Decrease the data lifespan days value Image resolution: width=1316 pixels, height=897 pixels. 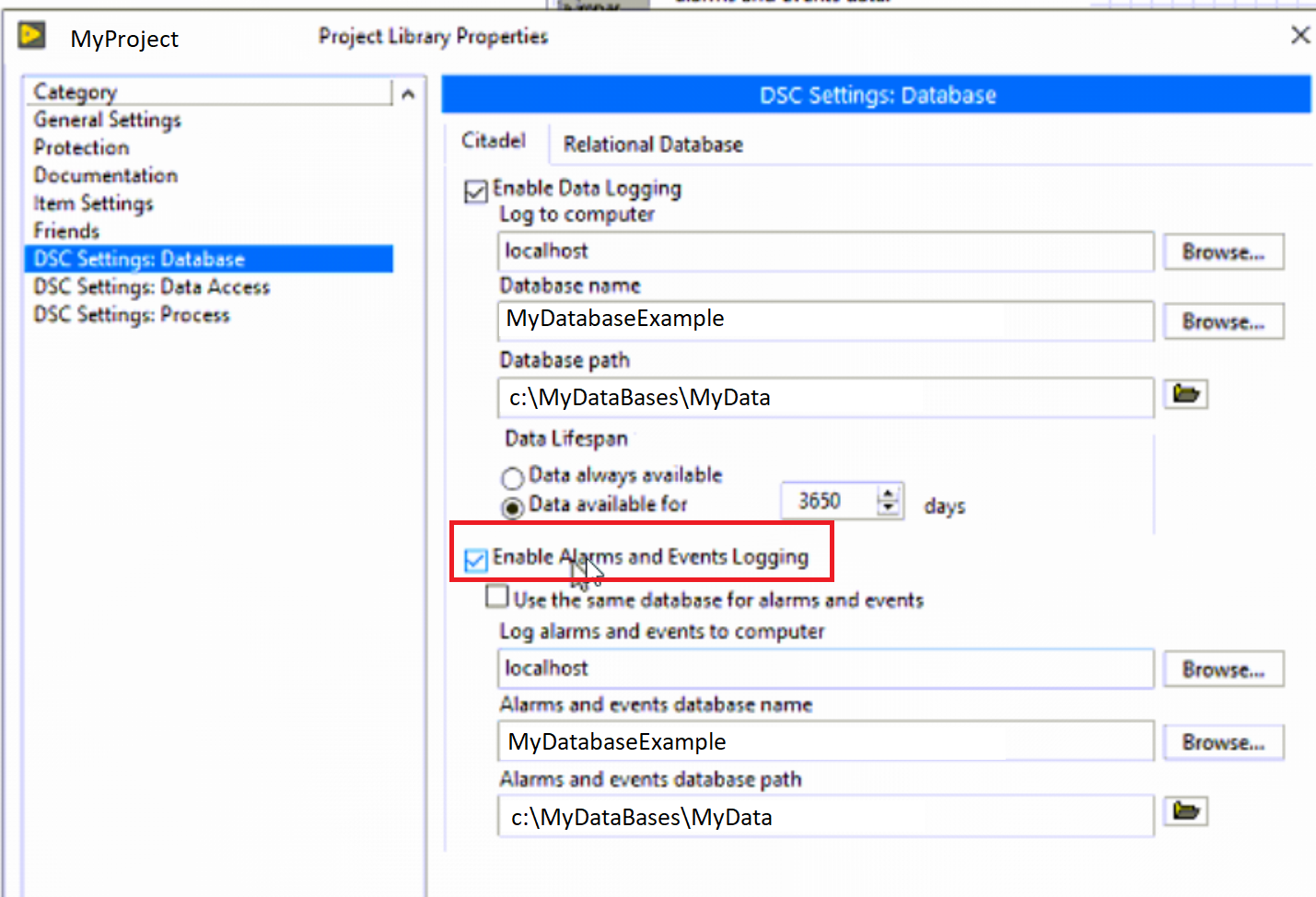point(888,508)
